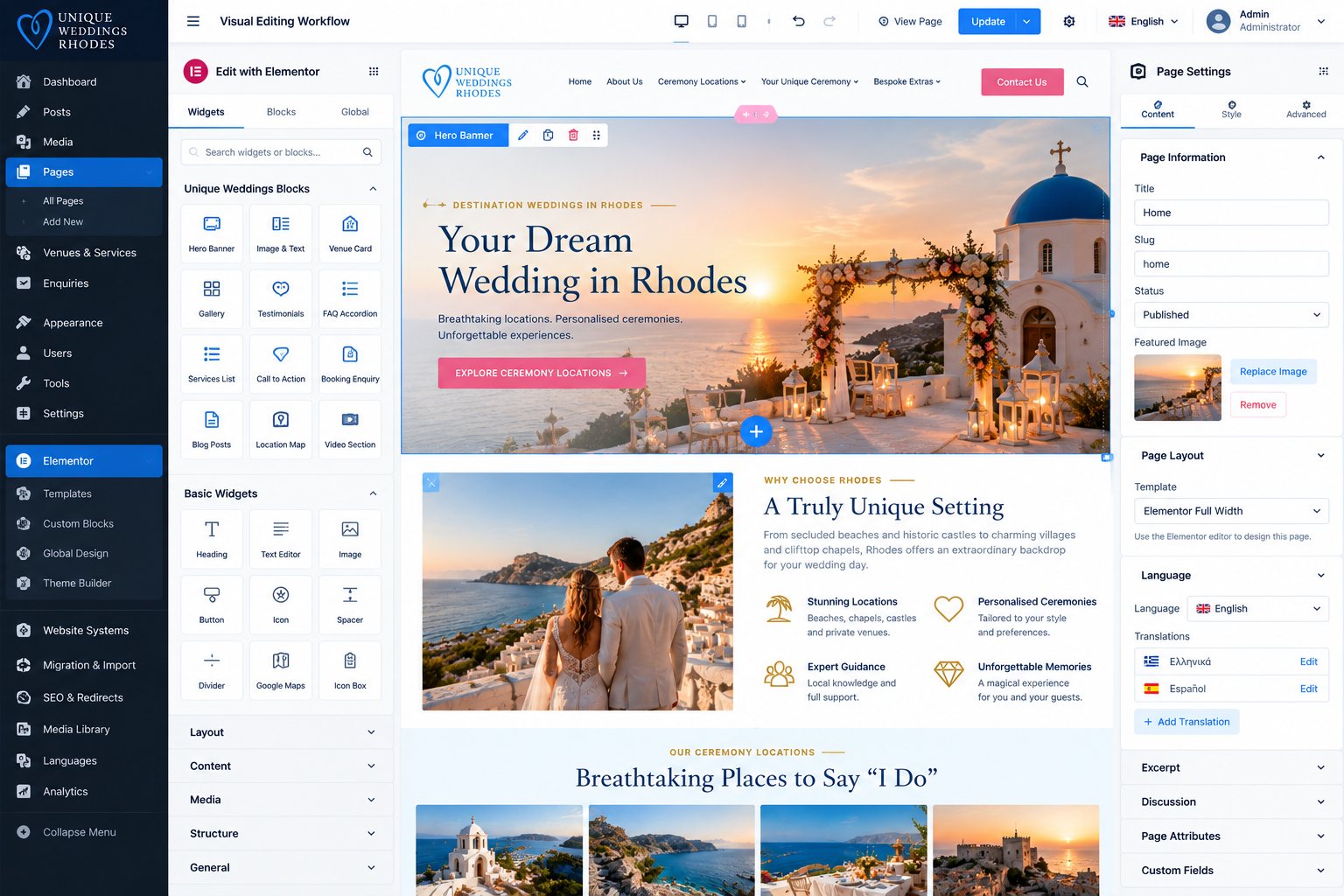Expand the Layout widgets group

[282, 732]
